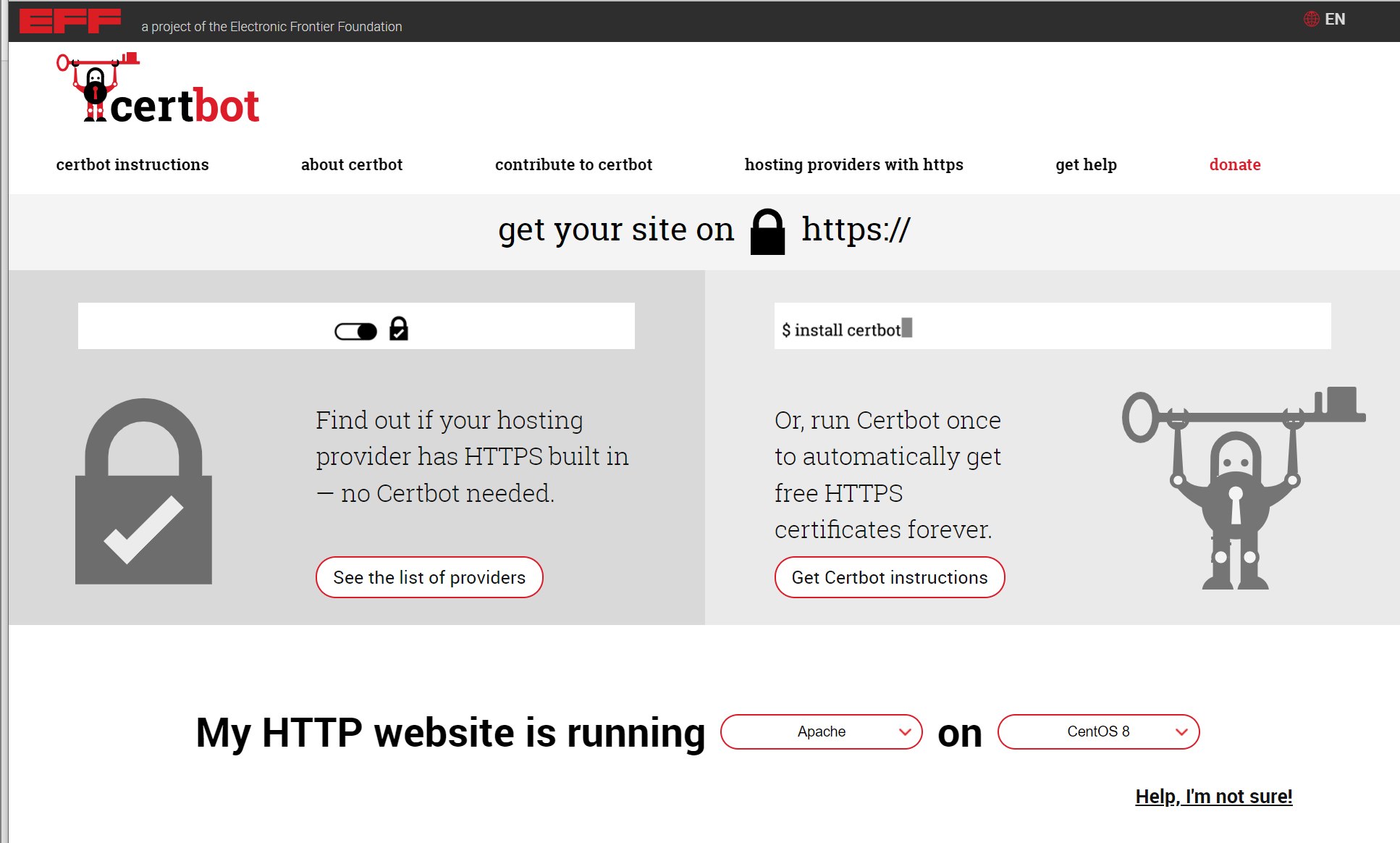Click the $ install certbot terminal box

point(1053,326)
